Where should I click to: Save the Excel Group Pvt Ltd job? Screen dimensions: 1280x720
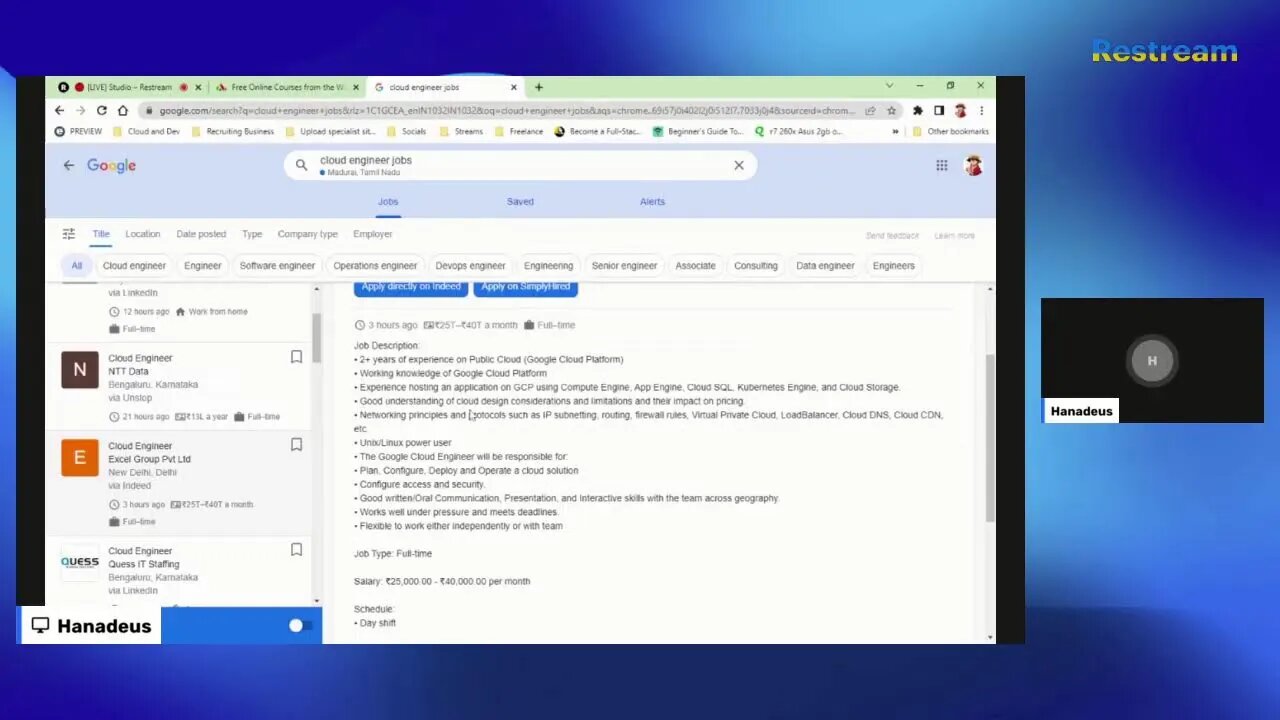coord(296,445)
